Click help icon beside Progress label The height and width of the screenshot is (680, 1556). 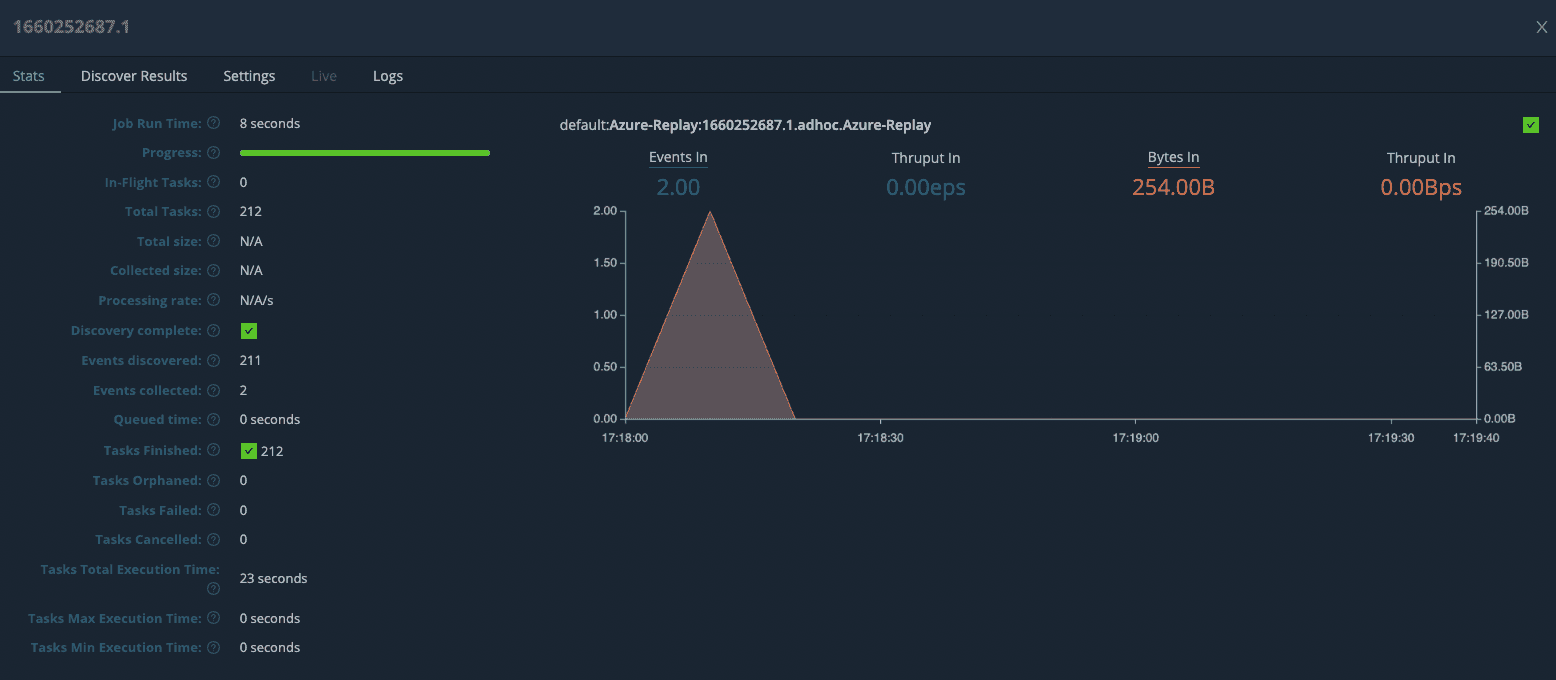[x=213, y=153]
